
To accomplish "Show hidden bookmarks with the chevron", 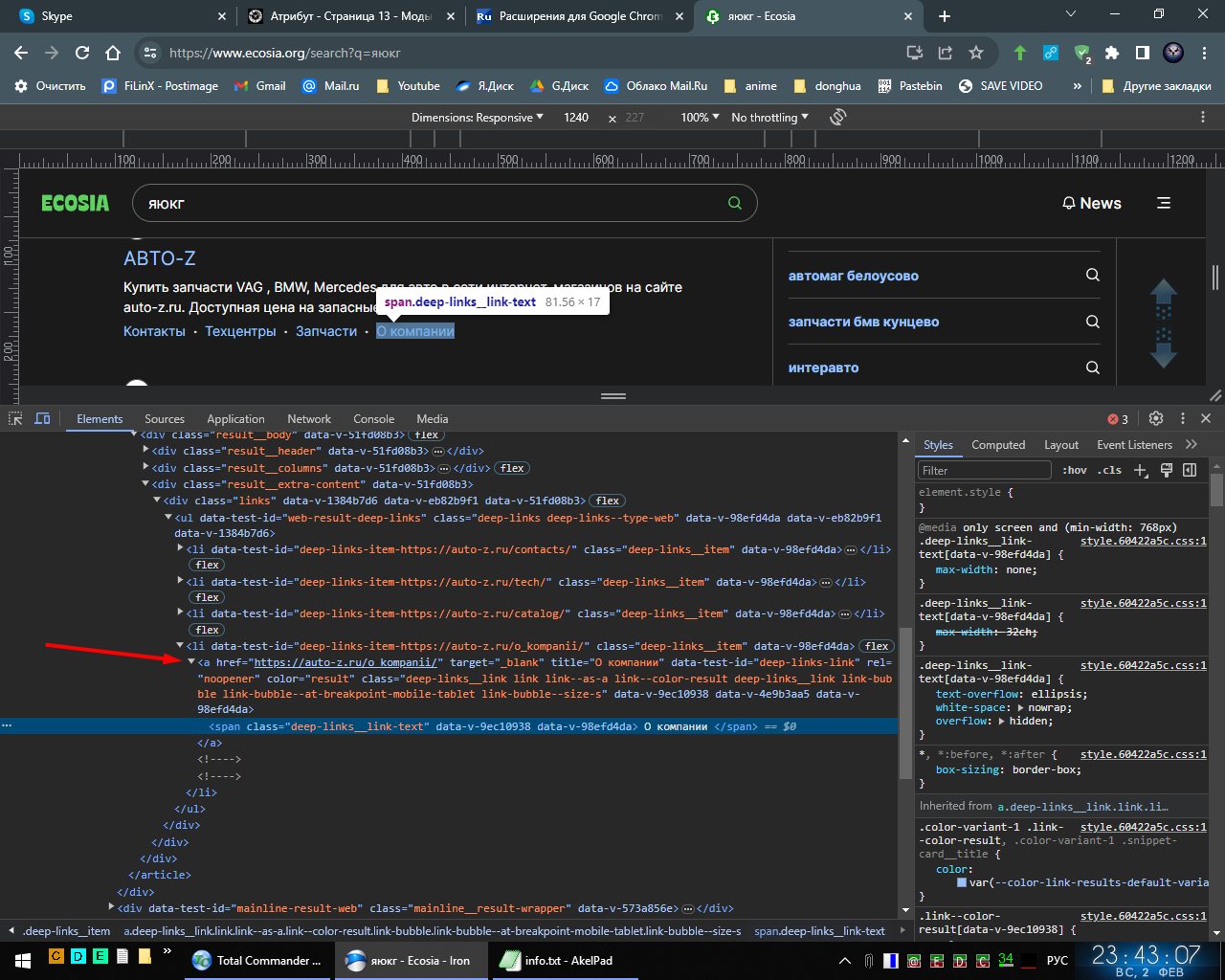I will [x=1077, y=85].
